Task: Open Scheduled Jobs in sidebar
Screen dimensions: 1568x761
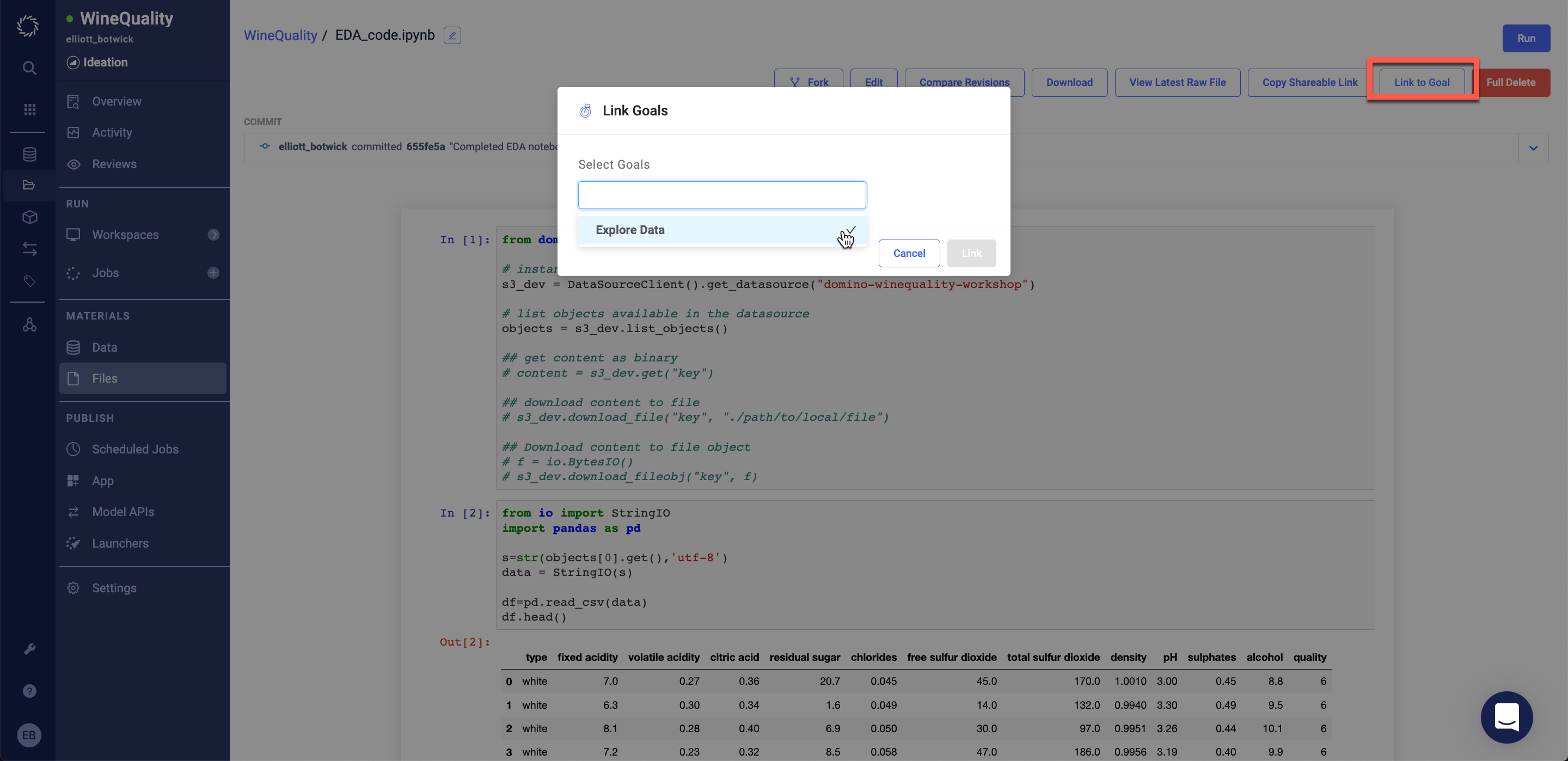Action: pos(134,449)
